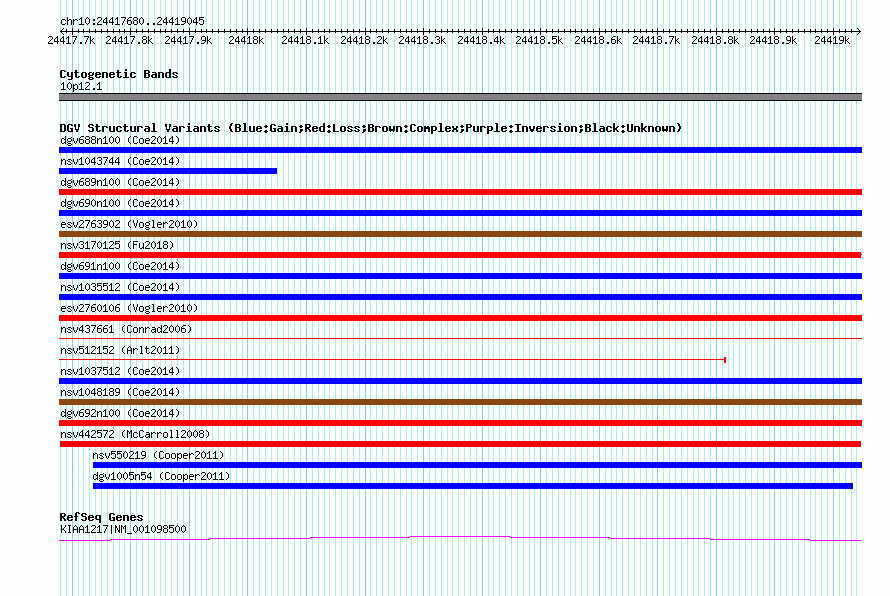Click the 24418.7k ruler position
The width and height of the screenshot is (890, 596).
[656, 40]
